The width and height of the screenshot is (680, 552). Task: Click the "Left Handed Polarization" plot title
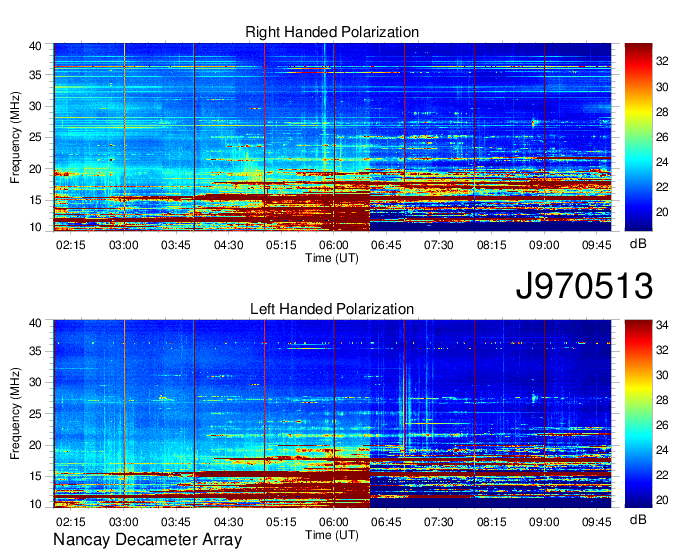(332, 309)
